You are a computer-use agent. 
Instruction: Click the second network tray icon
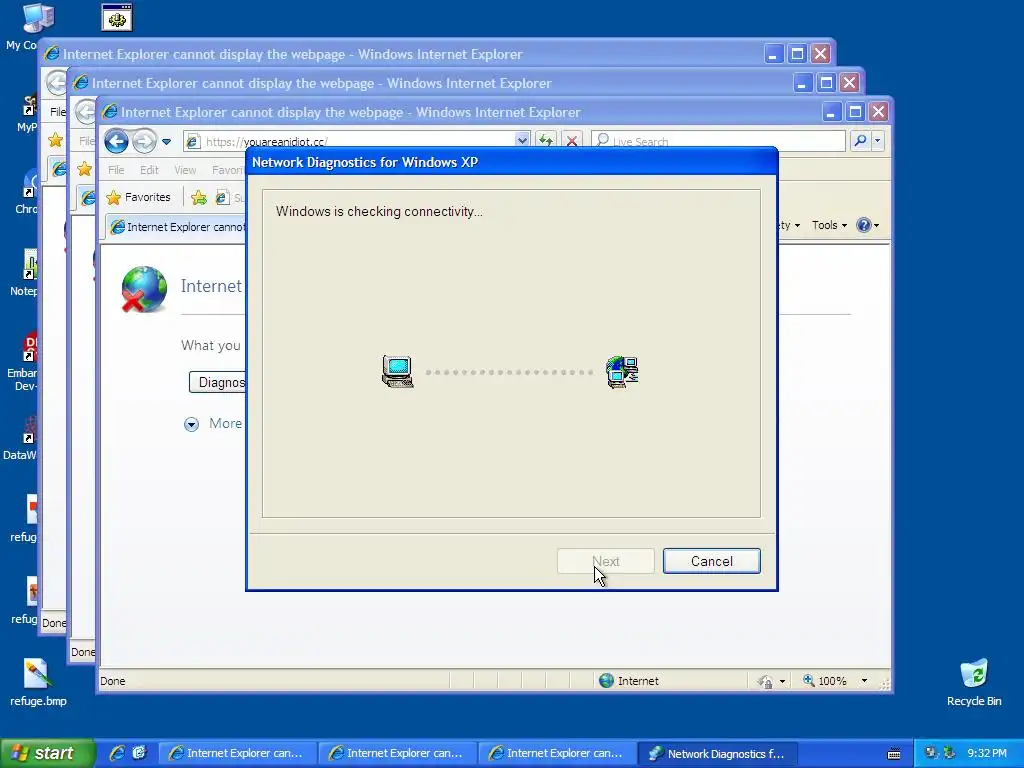[x=950, y=753]
